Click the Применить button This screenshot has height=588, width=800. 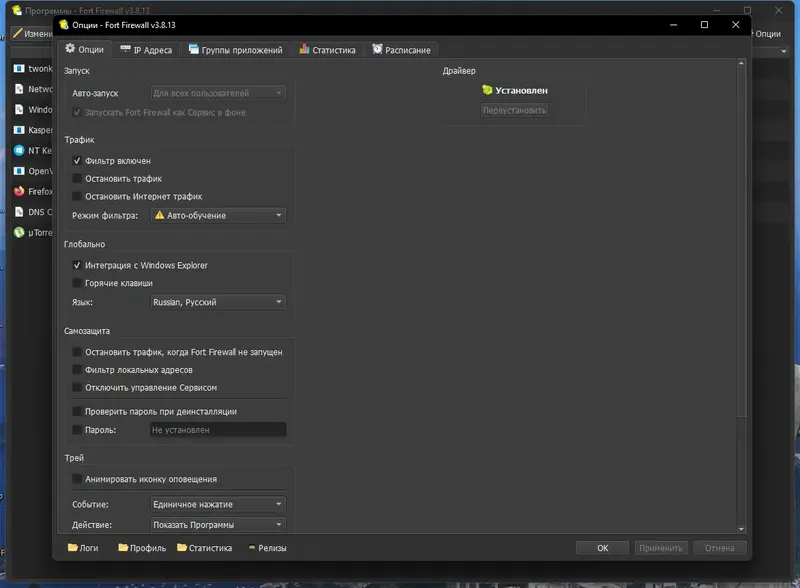pyautogui.click(x=661, y=548)
